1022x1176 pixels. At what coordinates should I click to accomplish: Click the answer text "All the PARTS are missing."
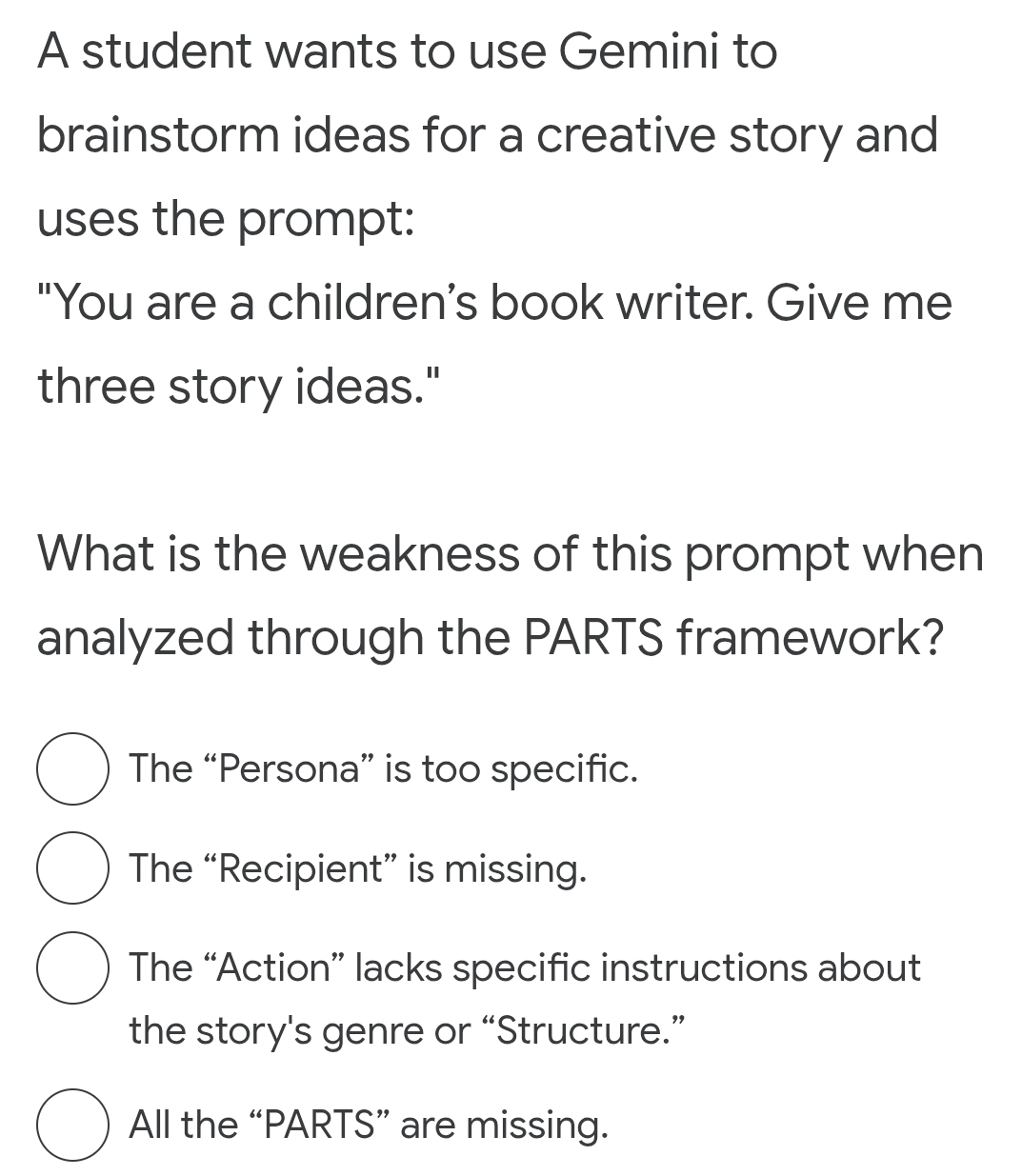(x=368, y=1125)
